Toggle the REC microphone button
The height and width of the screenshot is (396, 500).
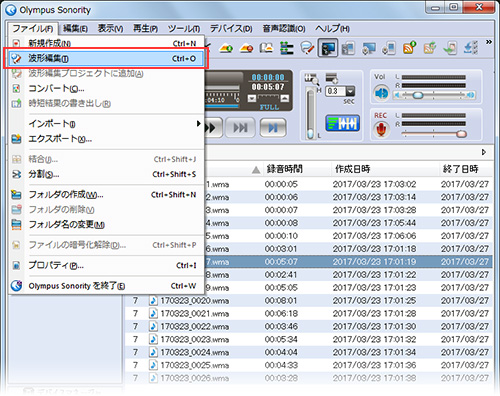pos(381,129)
